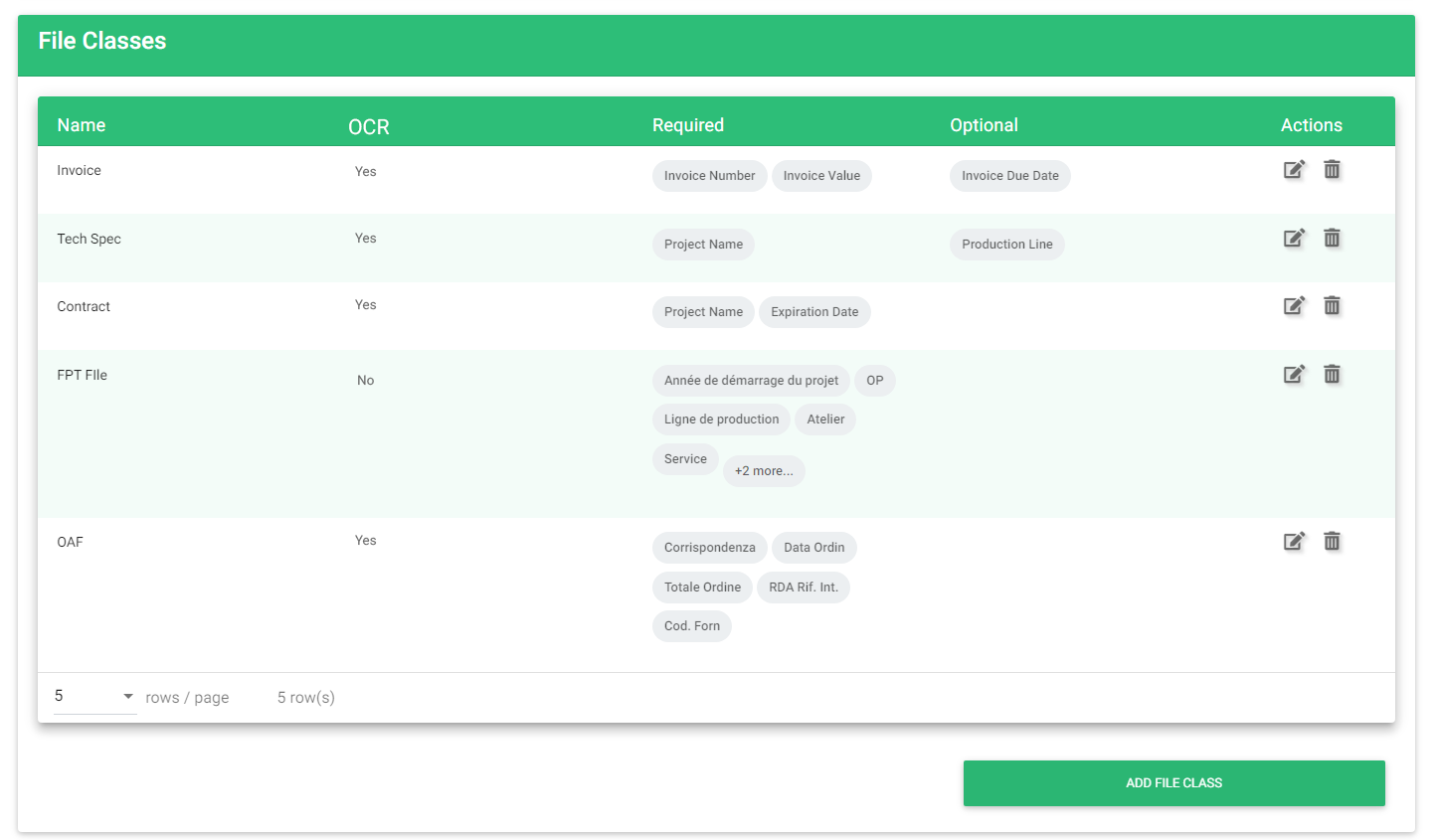The image size is (1439, 840).
Task: Delete the FPT FIle file class
Action: (x=1332, y=375)
